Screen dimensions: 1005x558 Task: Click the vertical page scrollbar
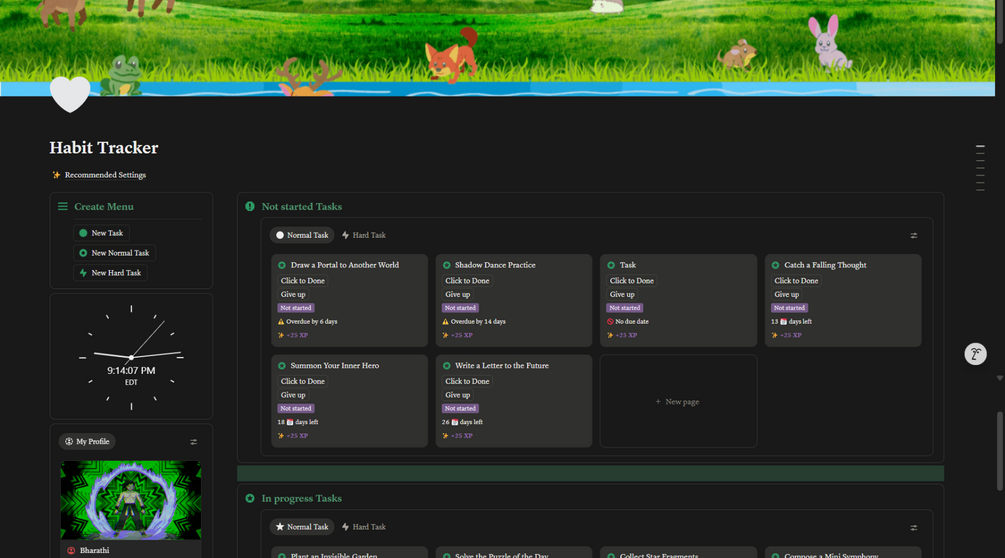[x=1000, y=452]
